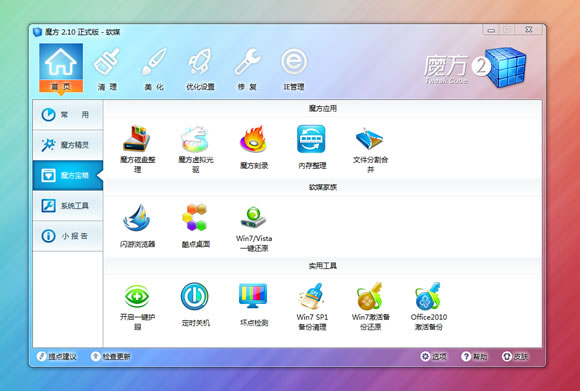Open 小报告 in the sidebar
Image resolution: width=580 pixels, height=391 pixels.
click(68, 236)
